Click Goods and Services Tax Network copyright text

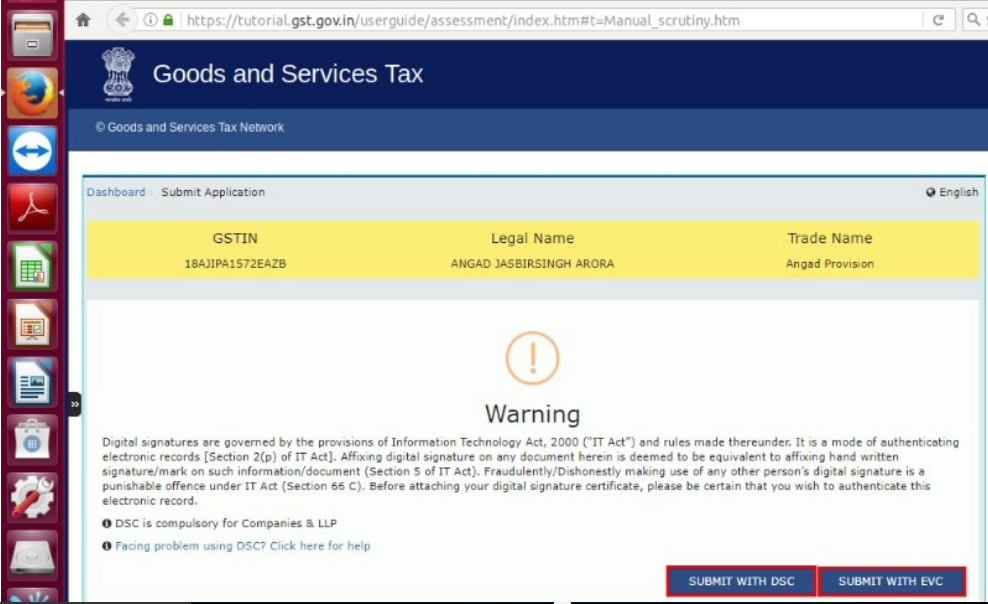[190, 127]
